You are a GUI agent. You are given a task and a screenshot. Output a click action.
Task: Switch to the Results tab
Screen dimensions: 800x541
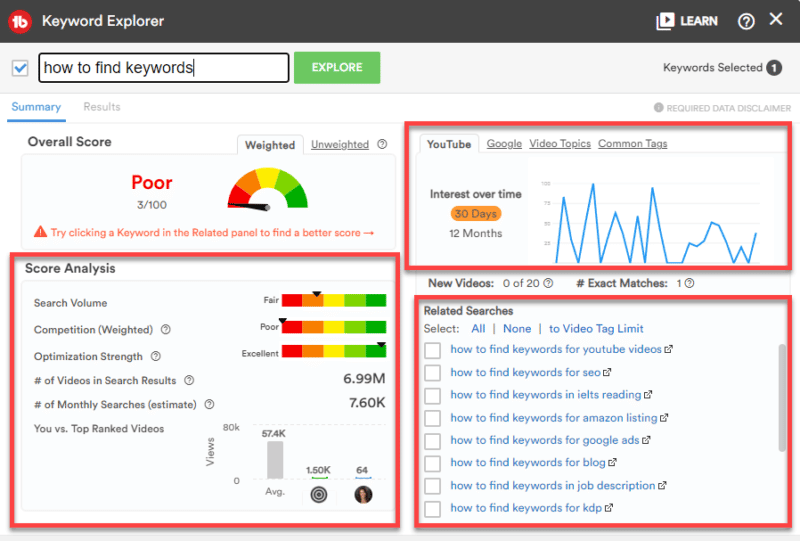[x=102, y=107]
